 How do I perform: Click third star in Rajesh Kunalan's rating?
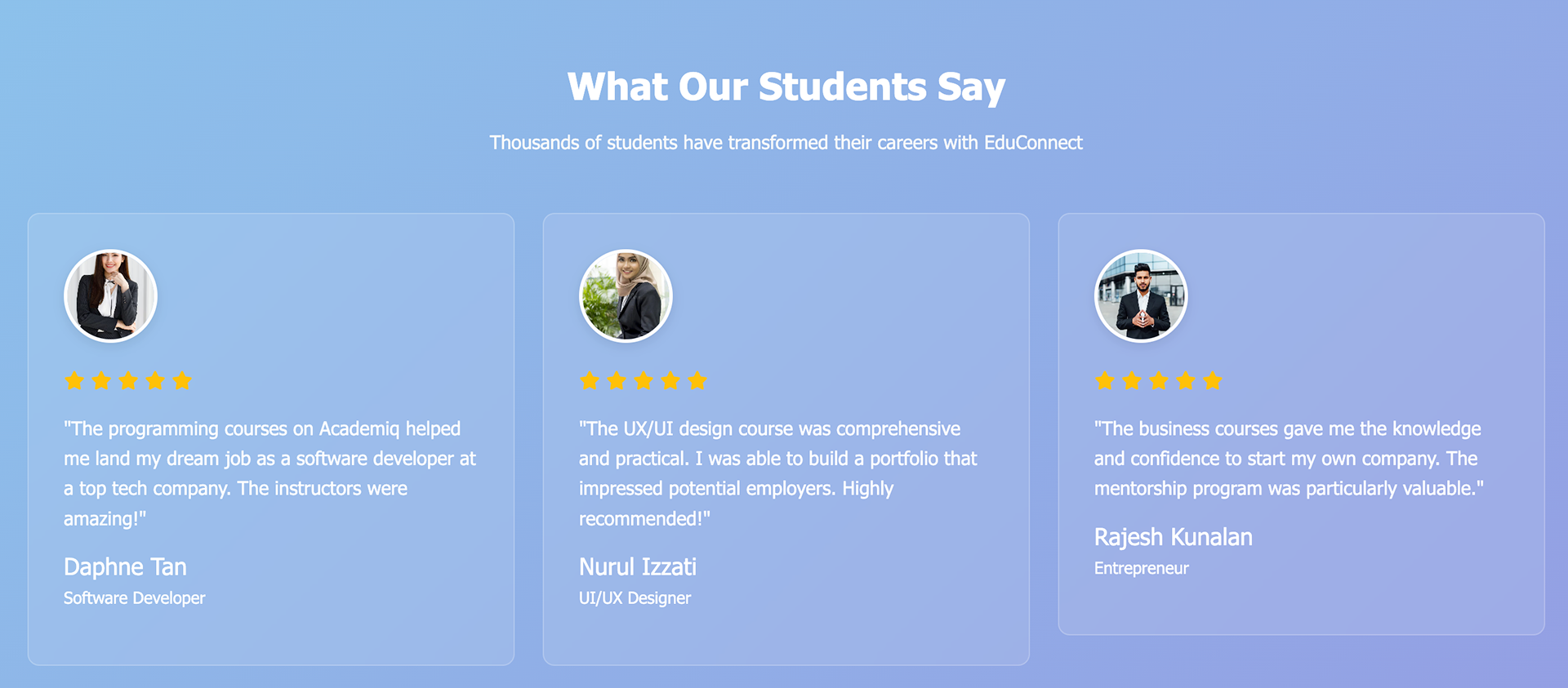pos(1159,381)
